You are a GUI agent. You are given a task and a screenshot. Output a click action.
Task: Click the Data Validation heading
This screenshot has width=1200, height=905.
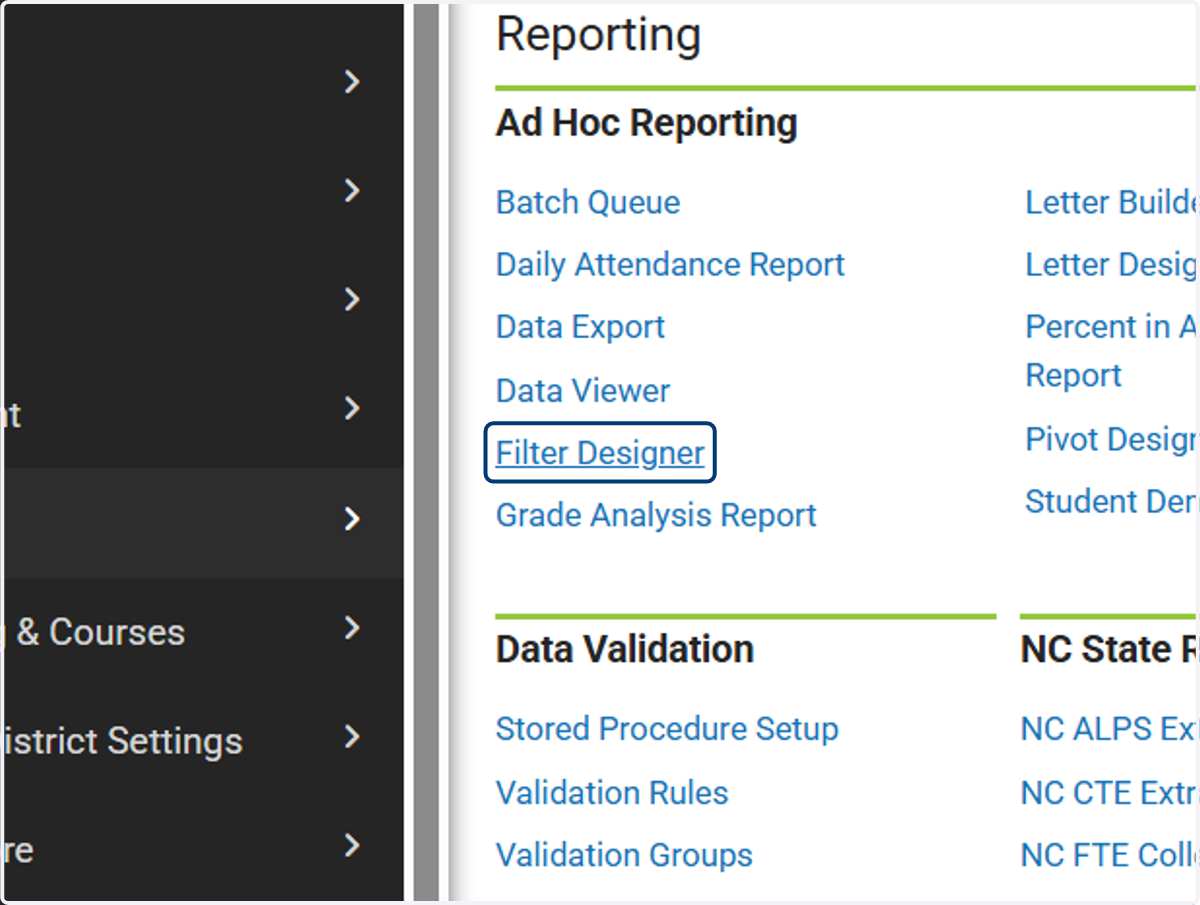[625, 649]
